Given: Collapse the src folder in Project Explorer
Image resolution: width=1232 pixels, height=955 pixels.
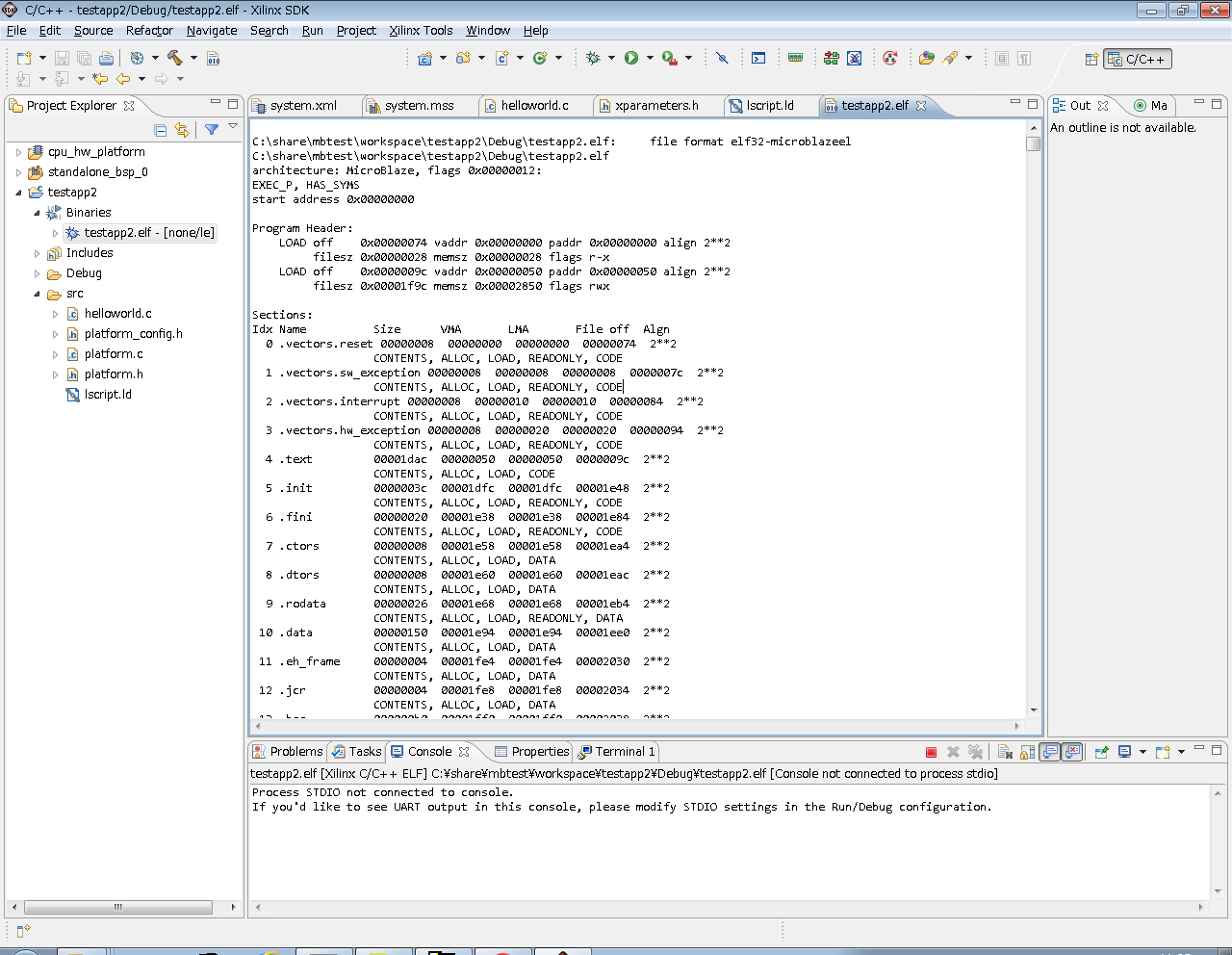Looking at the screenshot, I should click(x=37, y=294).
